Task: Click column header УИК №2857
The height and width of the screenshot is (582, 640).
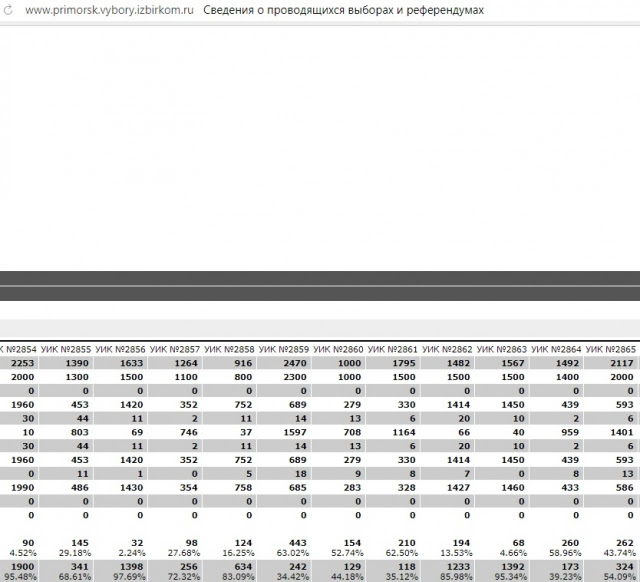Action: (x=175, y=349)
